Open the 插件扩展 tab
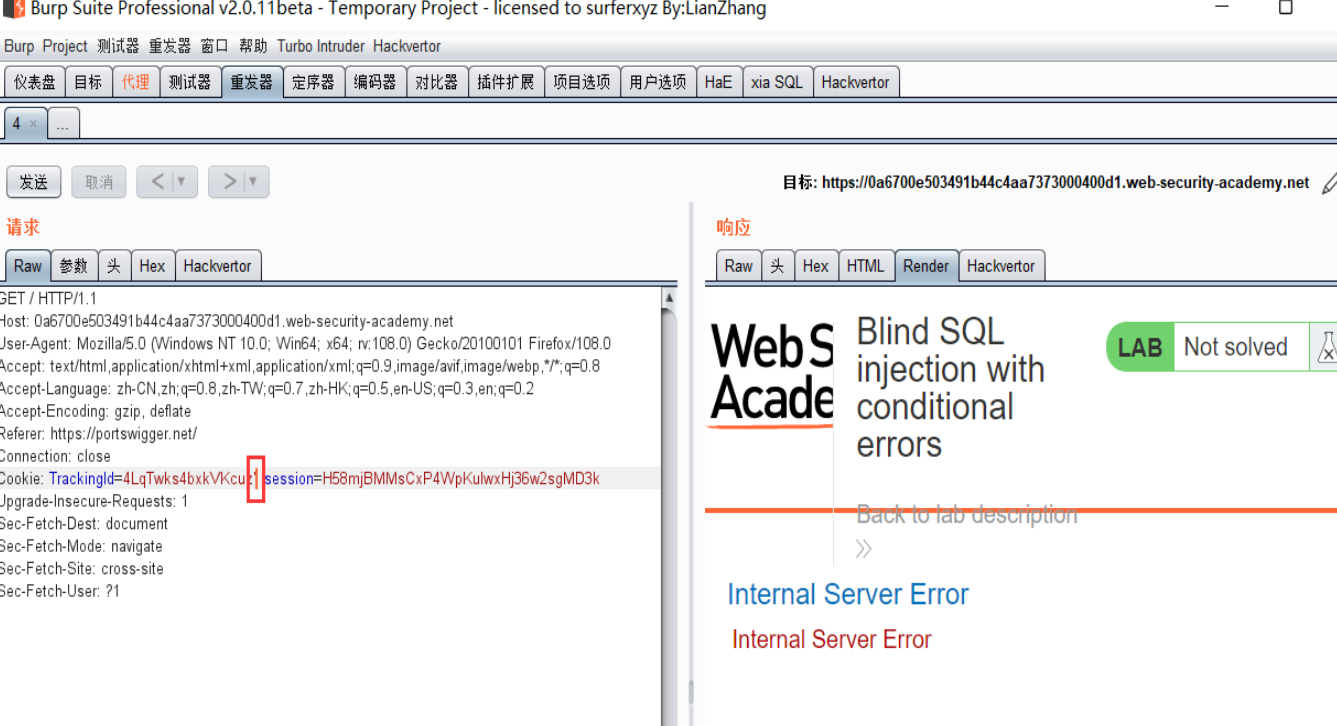The height and width of the screenshot is (726, 1337). click(506, 82)
